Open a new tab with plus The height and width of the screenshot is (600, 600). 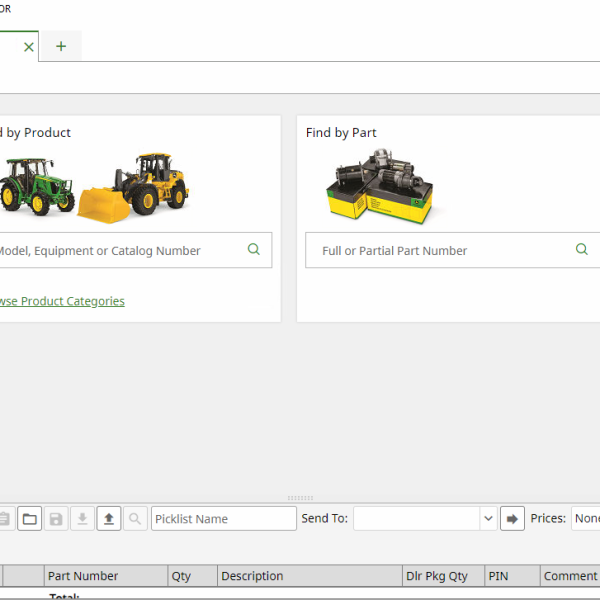pyautogui.click(x=61, y=46)
